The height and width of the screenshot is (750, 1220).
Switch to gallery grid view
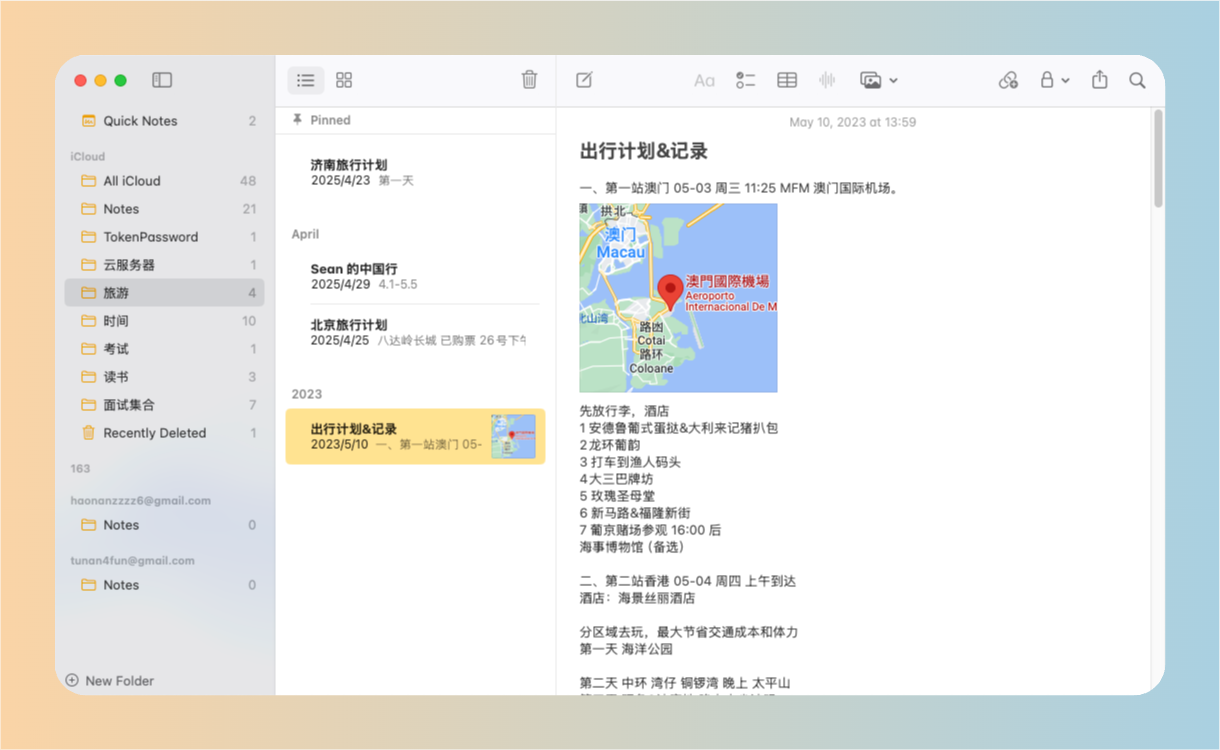point(344,80)
